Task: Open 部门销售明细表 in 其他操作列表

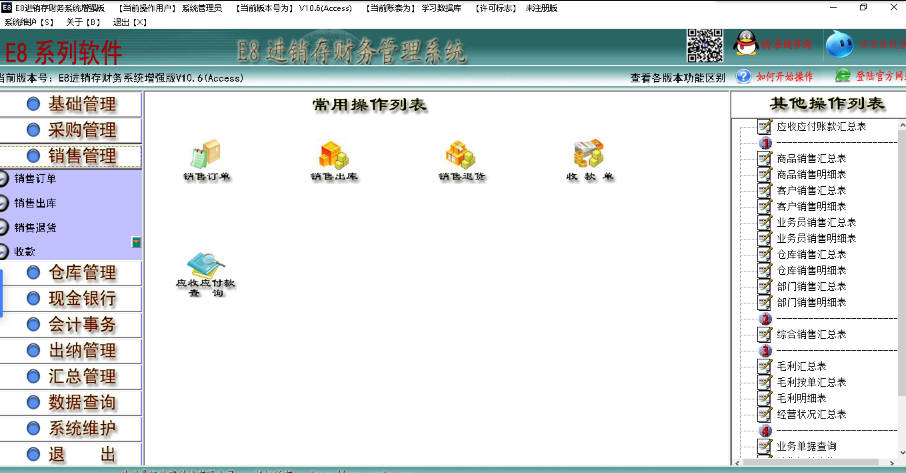Action: [811, 303]
